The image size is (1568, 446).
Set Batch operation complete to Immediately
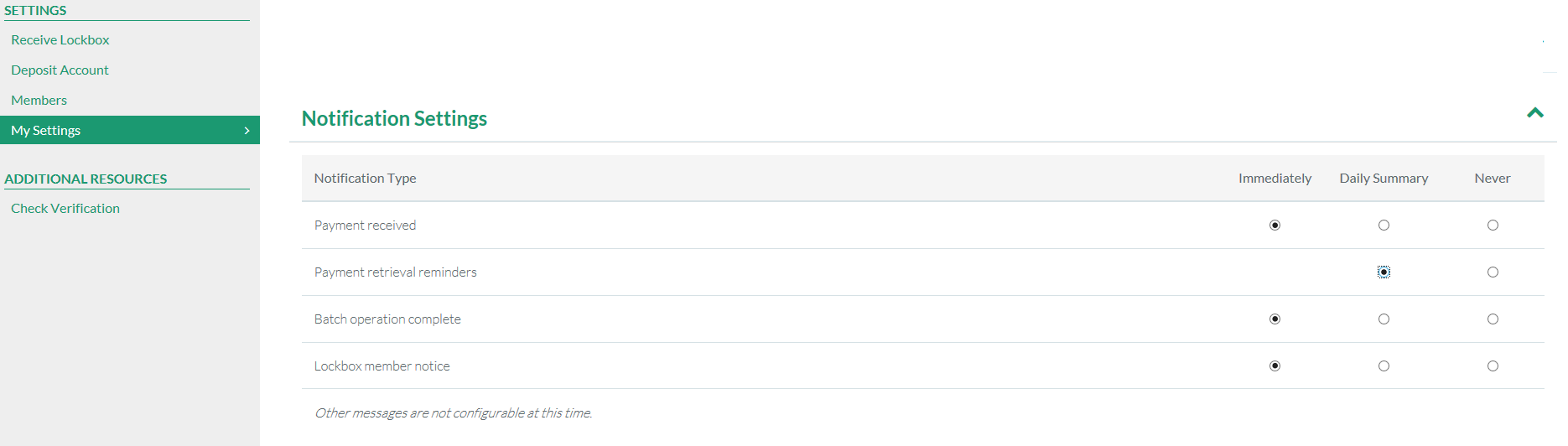tap(1275, 319)
